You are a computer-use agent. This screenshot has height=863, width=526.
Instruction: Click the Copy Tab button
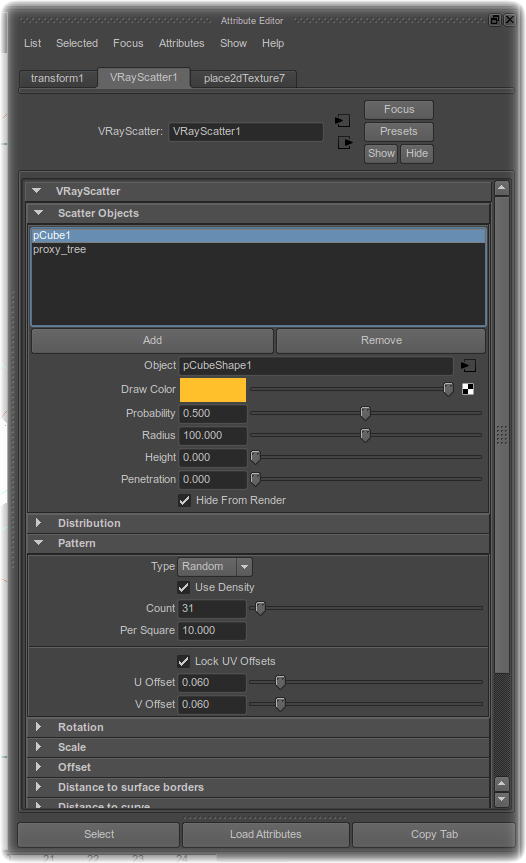(434, 834)
